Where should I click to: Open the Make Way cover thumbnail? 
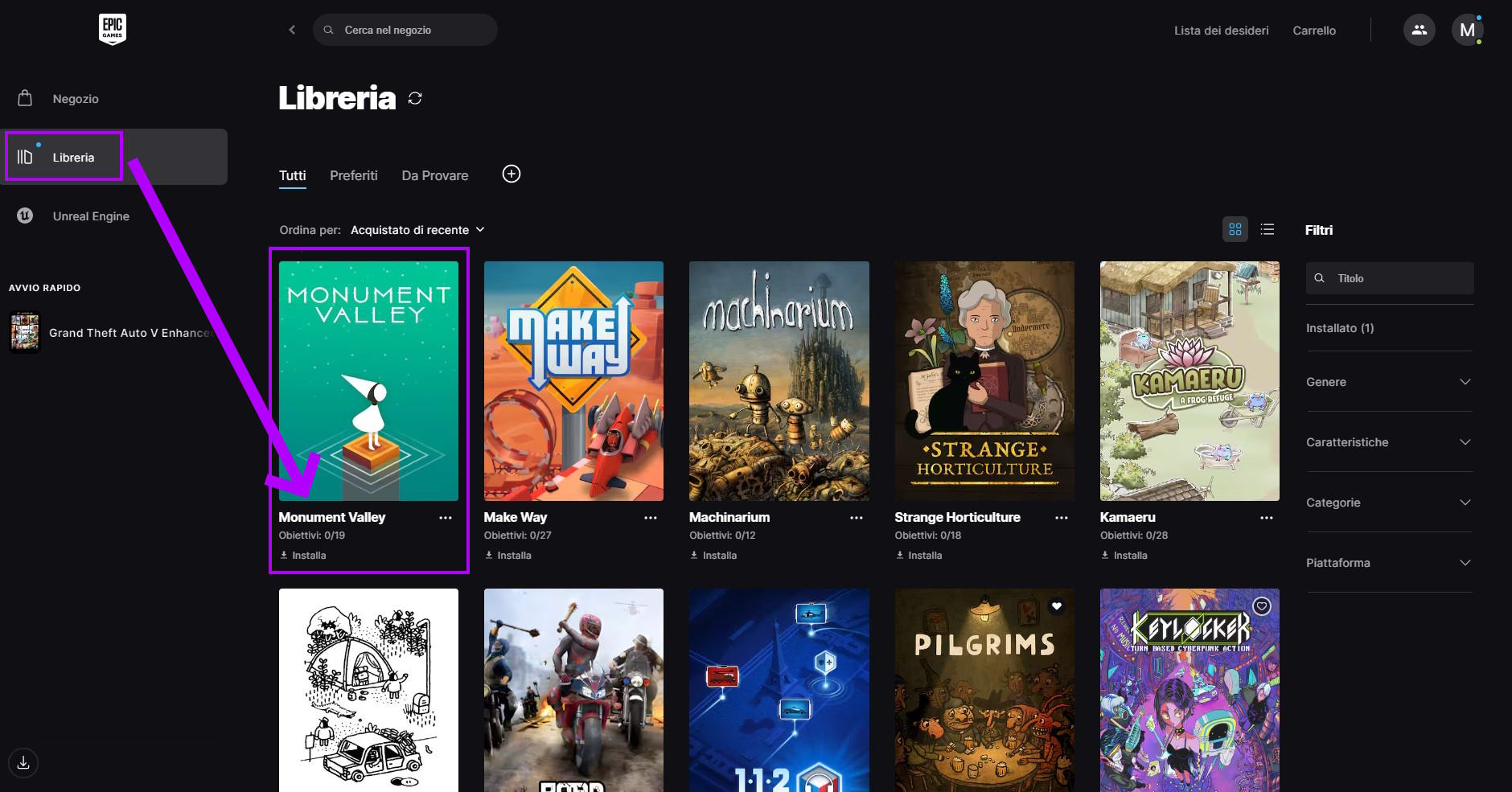click(573, 381)
